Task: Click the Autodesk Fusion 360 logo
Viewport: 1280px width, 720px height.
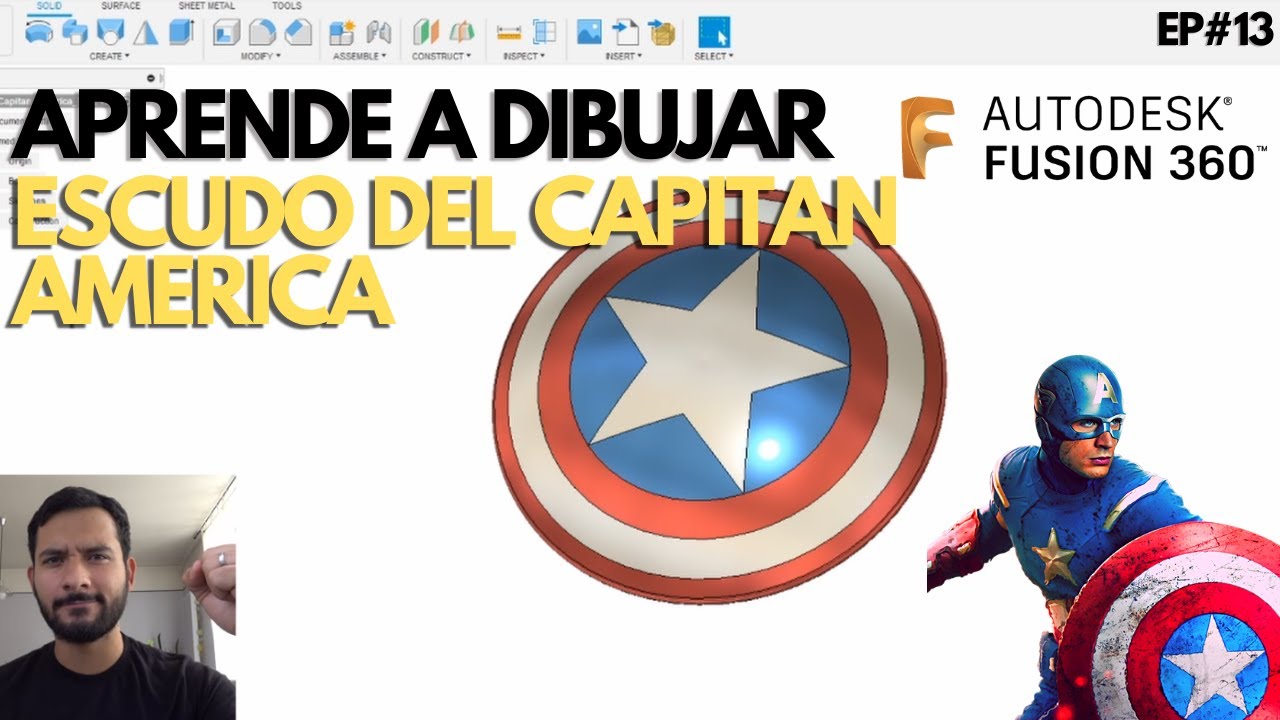Action: pyautogui.click(x=1085, y=138)
